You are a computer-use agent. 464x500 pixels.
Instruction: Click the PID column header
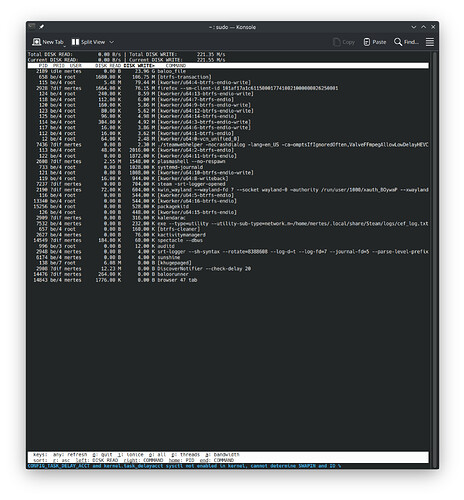tap(43, 66)
